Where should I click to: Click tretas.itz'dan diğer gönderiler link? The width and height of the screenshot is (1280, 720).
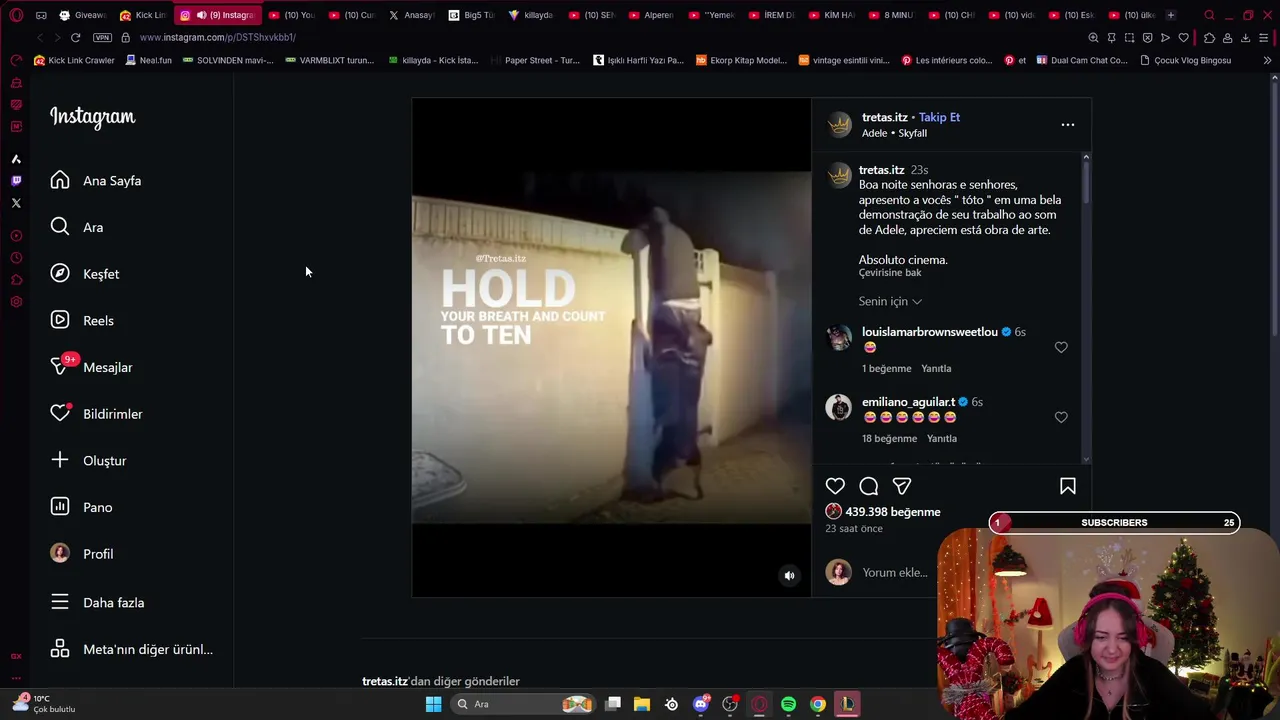[441, 681]
